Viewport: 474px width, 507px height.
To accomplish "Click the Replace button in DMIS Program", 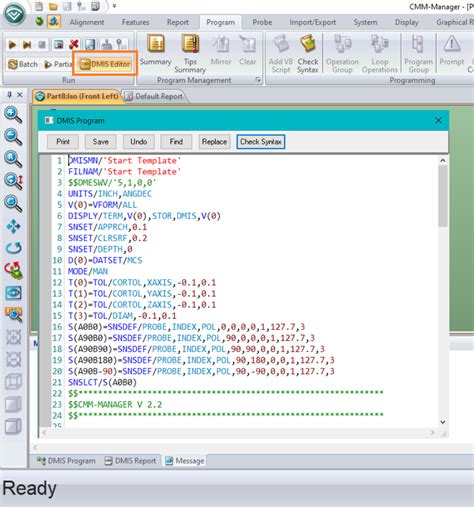I will coord(214,142).
